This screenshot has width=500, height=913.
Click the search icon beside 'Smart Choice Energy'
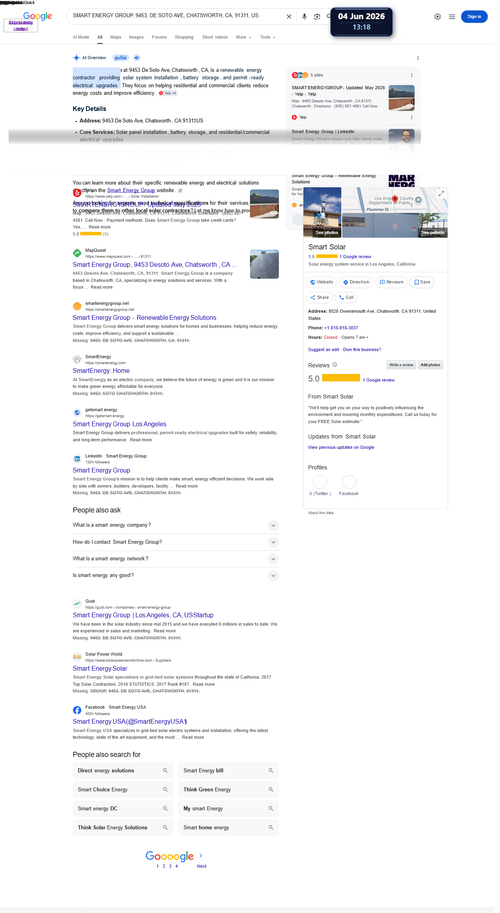165,790
